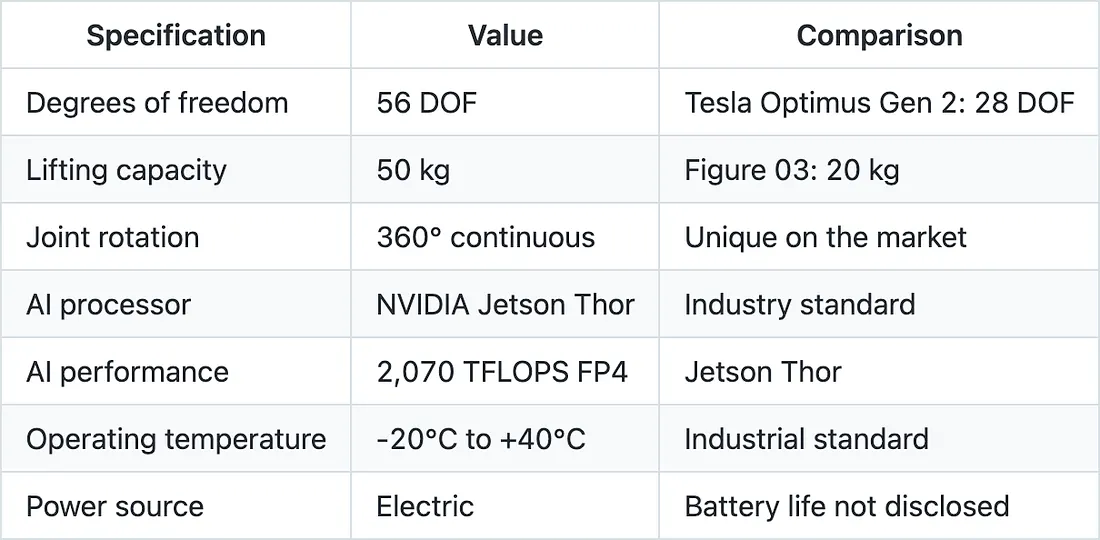Click the AI processor cell
The height and width of the screenshot is (540, 1100).
[x=108, y=304]
